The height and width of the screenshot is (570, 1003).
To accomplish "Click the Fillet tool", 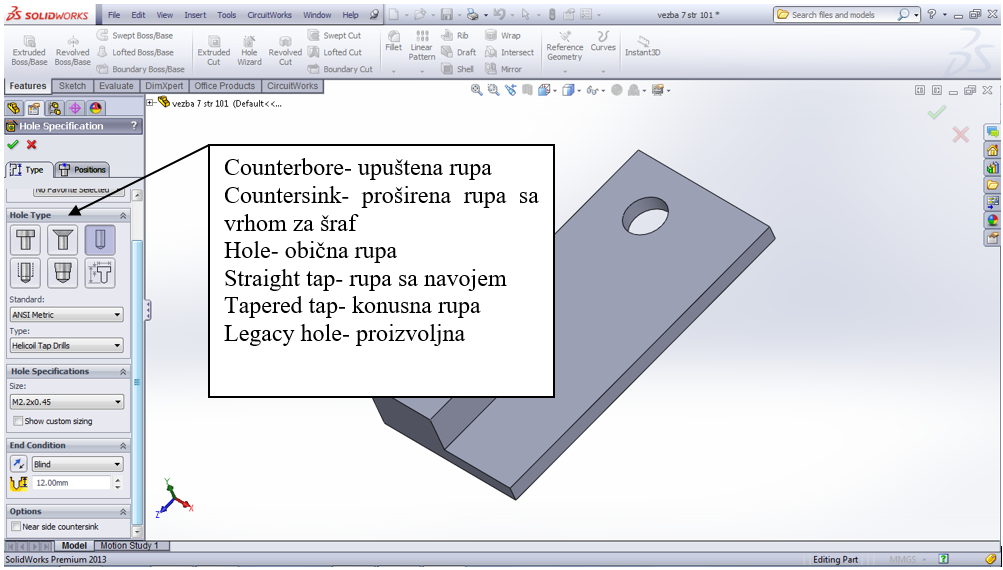I will 394,42.
